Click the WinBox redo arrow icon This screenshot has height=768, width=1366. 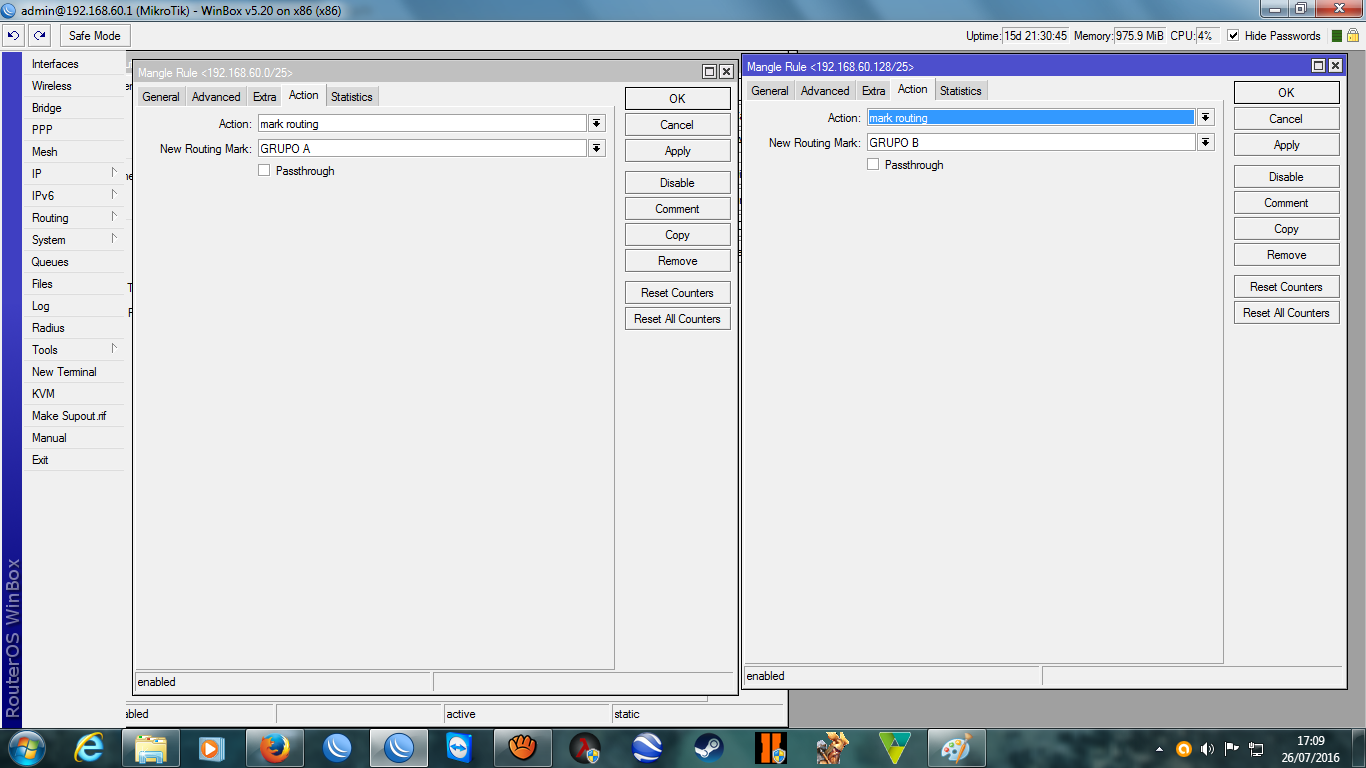point(39,36)
